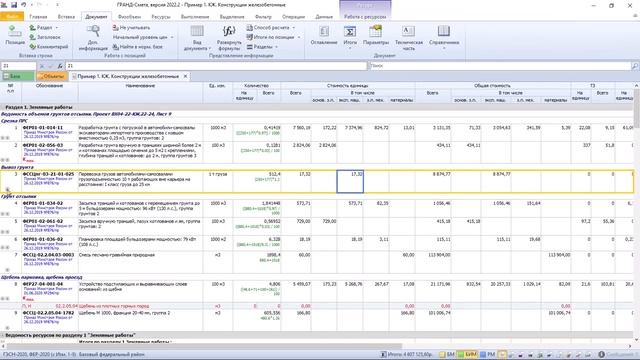The width and height of the screenshot is (640, 360).
Task: Switch to the Ресурсы ribbon tab
Action: click(x=160, y=17)
